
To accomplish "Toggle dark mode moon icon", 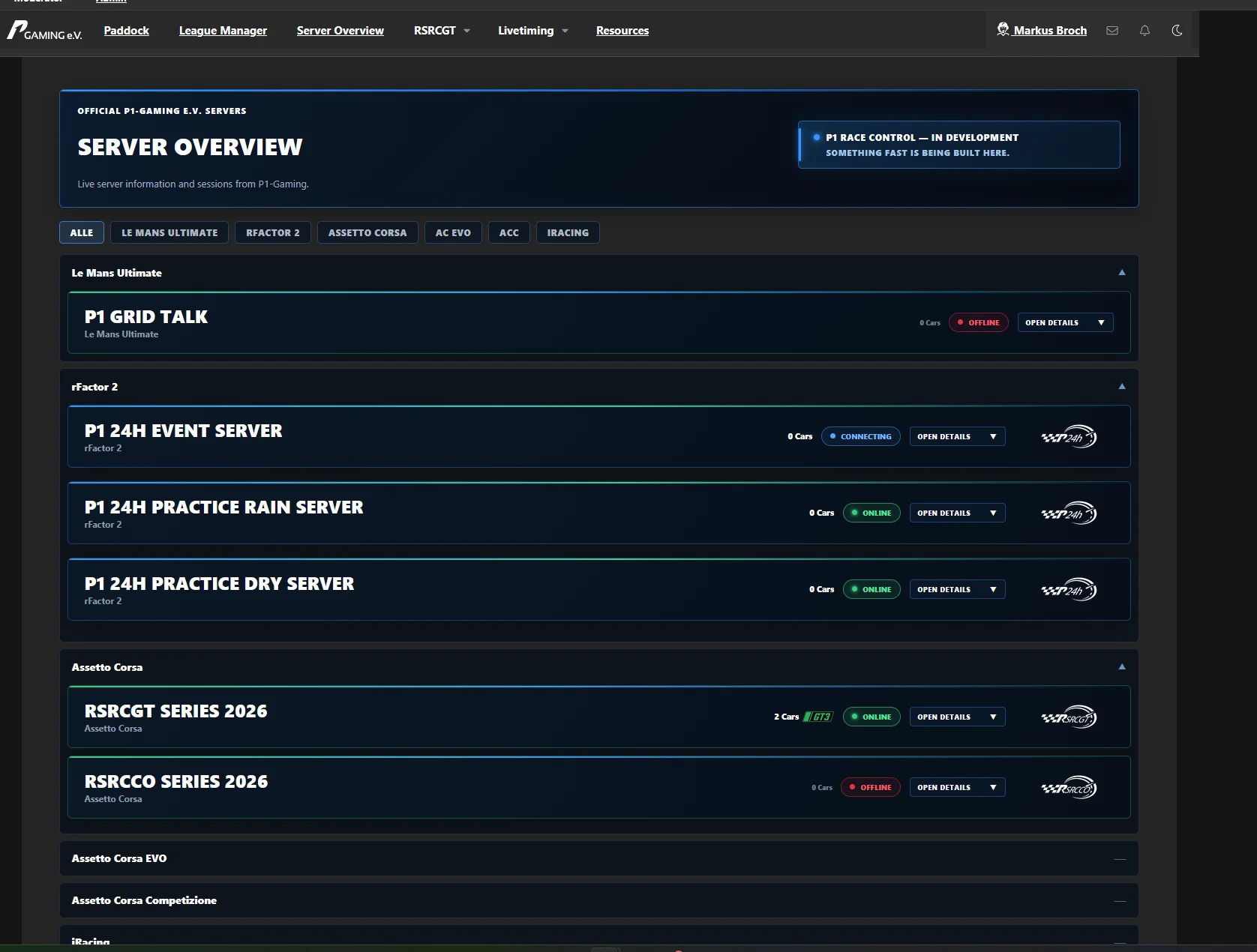I will (x=1177, y=31).
